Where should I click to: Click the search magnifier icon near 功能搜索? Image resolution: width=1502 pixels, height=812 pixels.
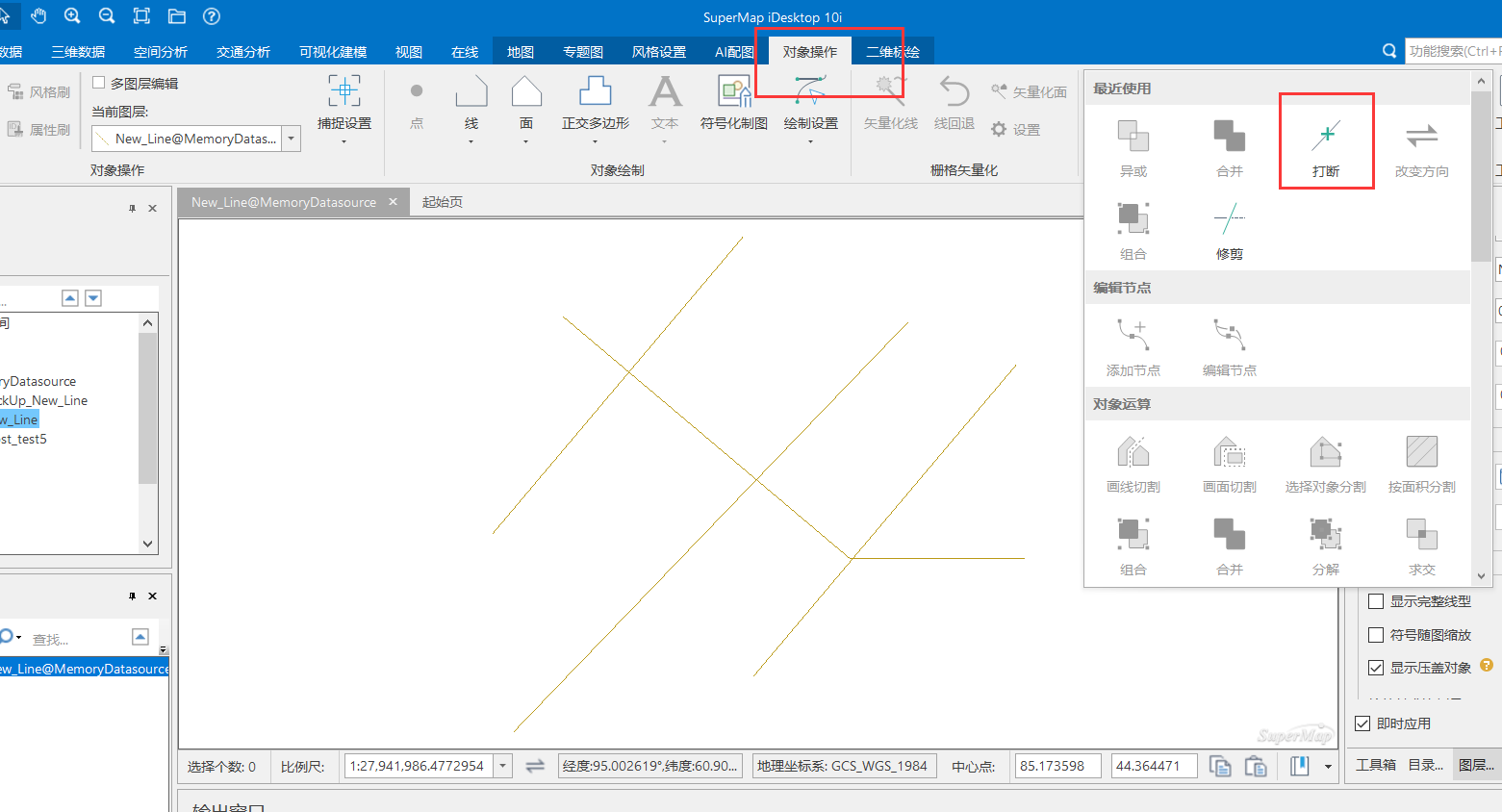click(1389, 51)
